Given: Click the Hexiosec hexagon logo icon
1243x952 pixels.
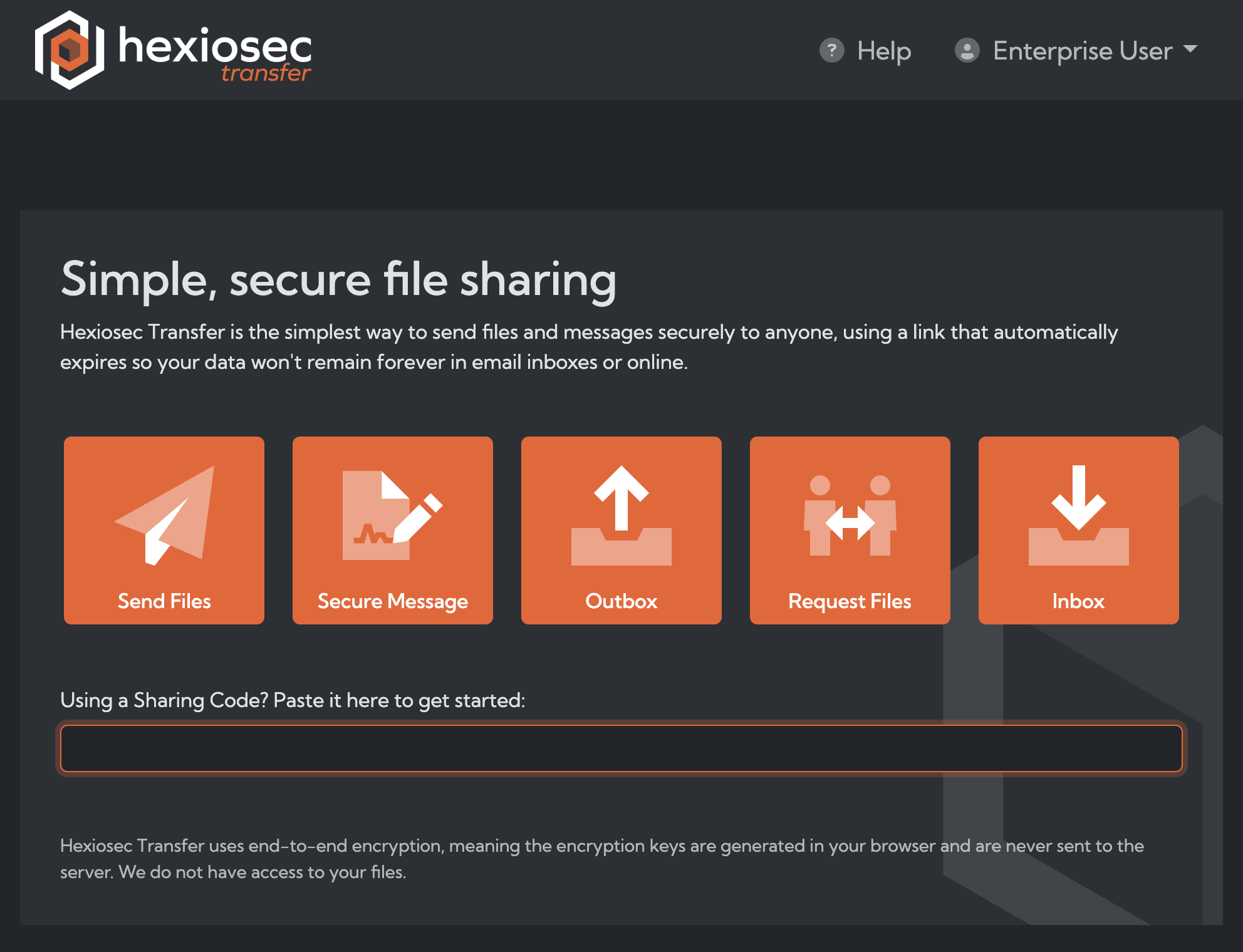Looking at the screenshot, I should coord(70,50).
